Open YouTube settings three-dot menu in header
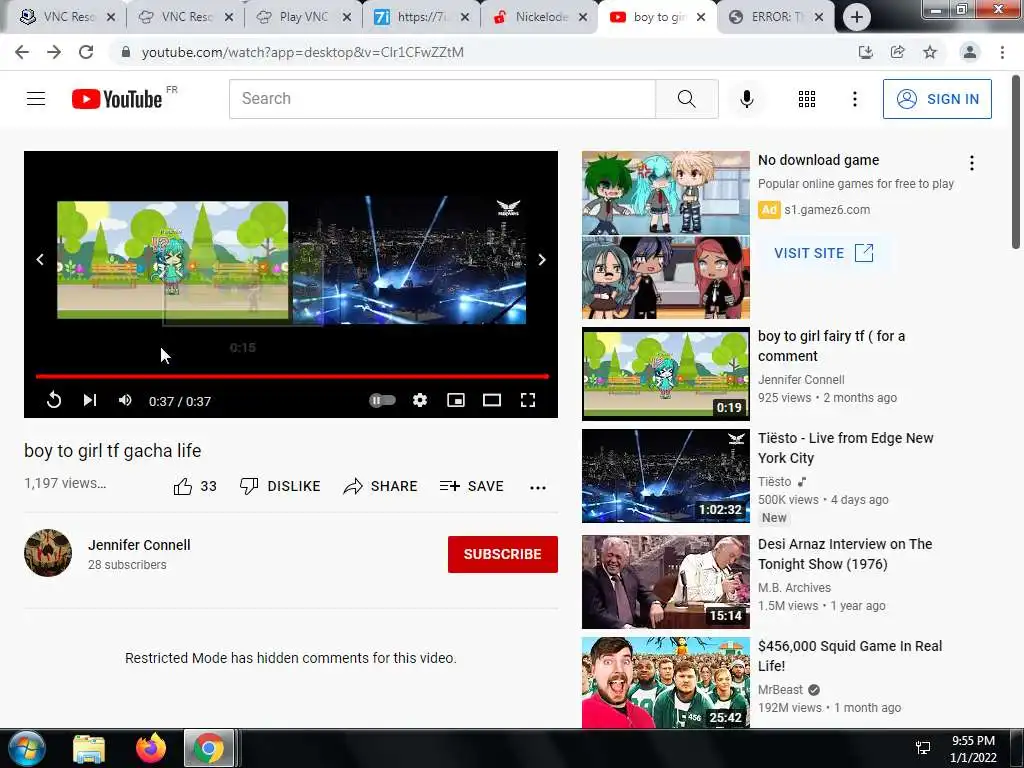 [854, 99]
